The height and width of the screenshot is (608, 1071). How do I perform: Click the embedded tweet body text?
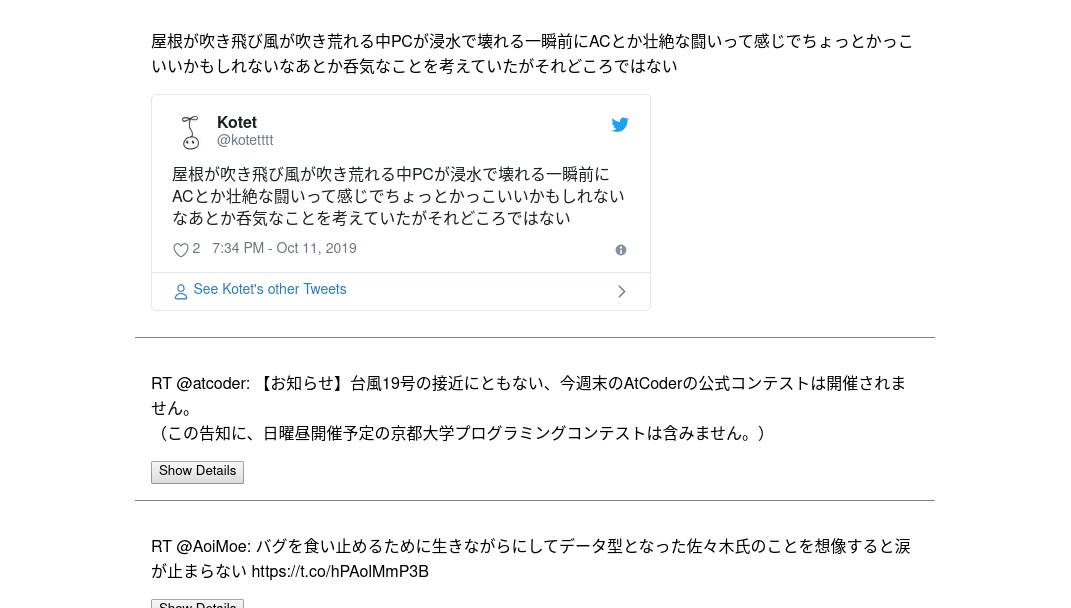(398, 196)
